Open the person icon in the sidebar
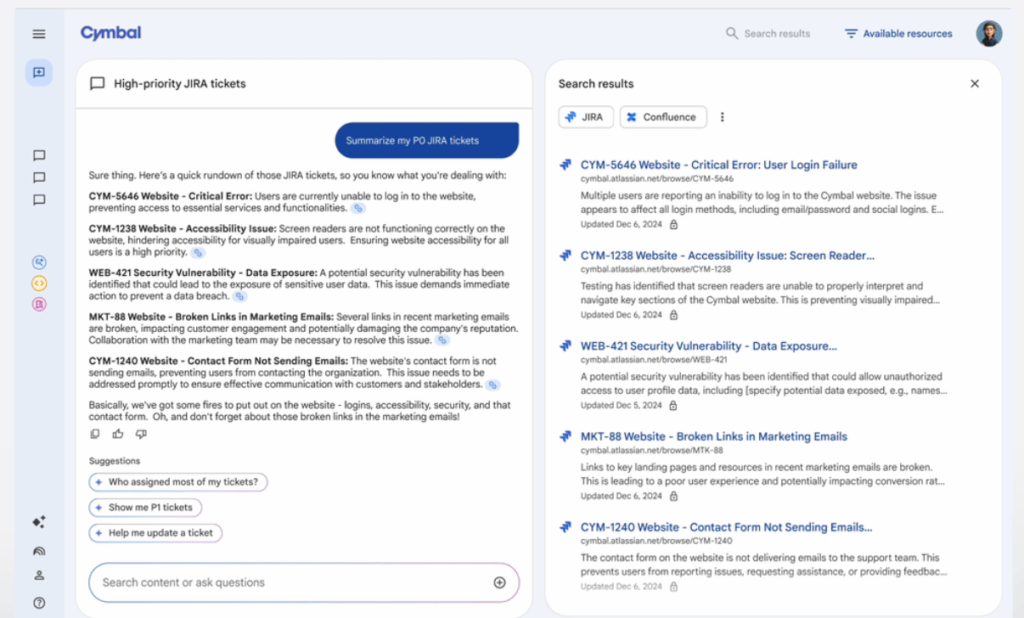Viewport: 1024px width, 618px height. click(x=39, y=576)
